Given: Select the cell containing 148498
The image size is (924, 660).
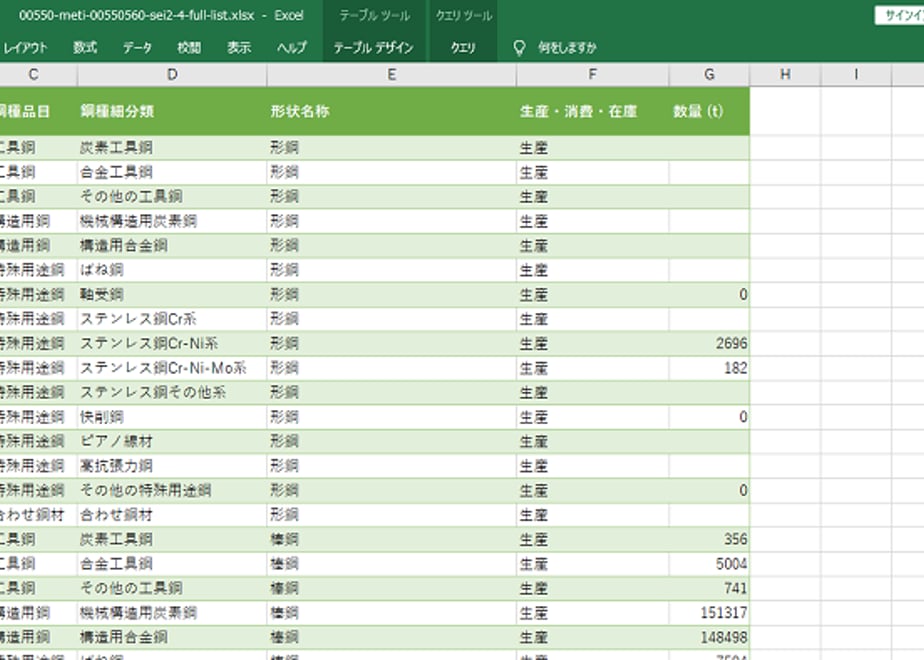Looking at the screenshot, I should pyautogui.click(x=709, y=637).
